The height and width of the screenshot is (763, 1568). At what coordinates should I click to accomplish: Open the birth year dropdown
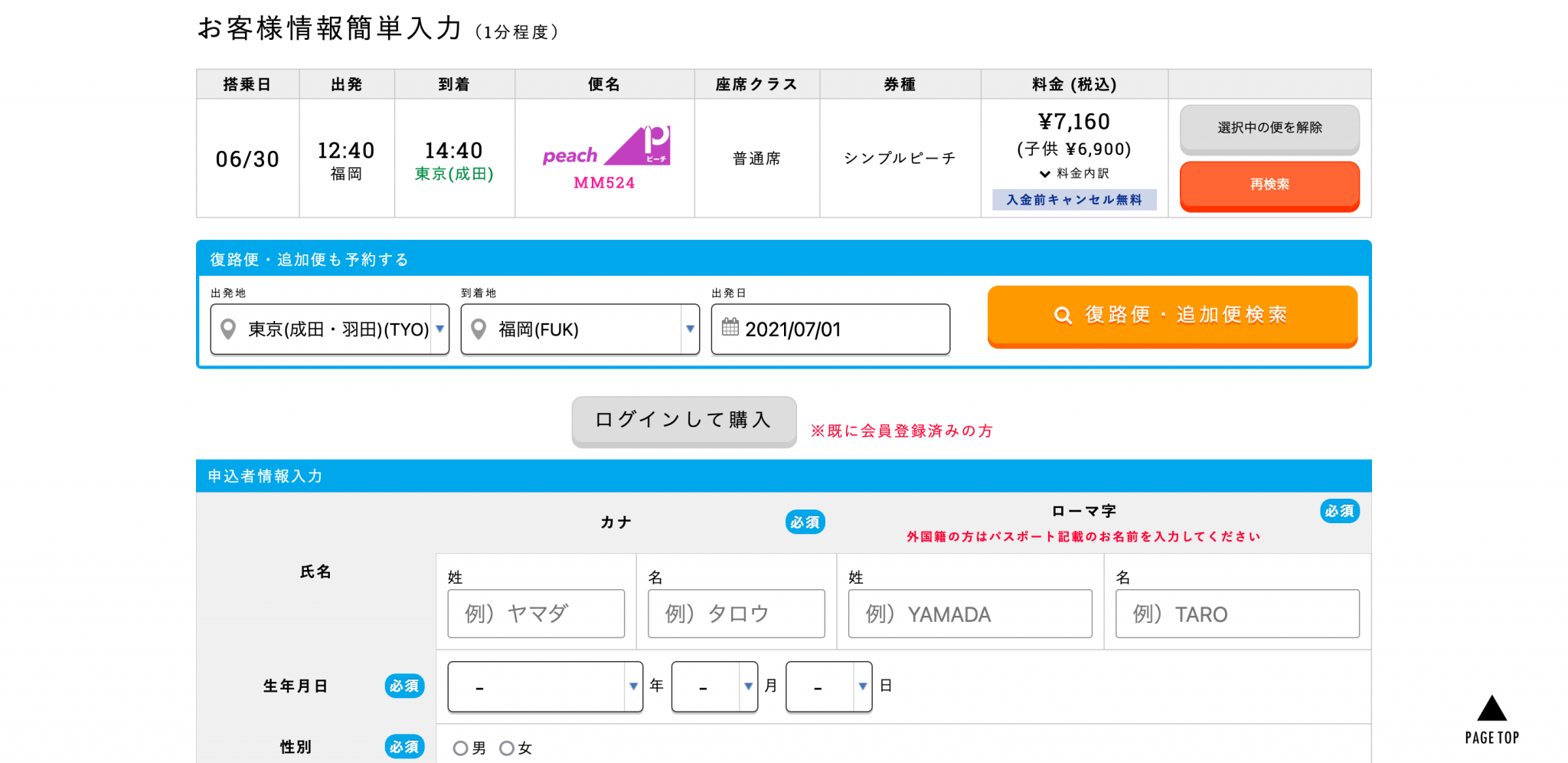coord(544,686)
